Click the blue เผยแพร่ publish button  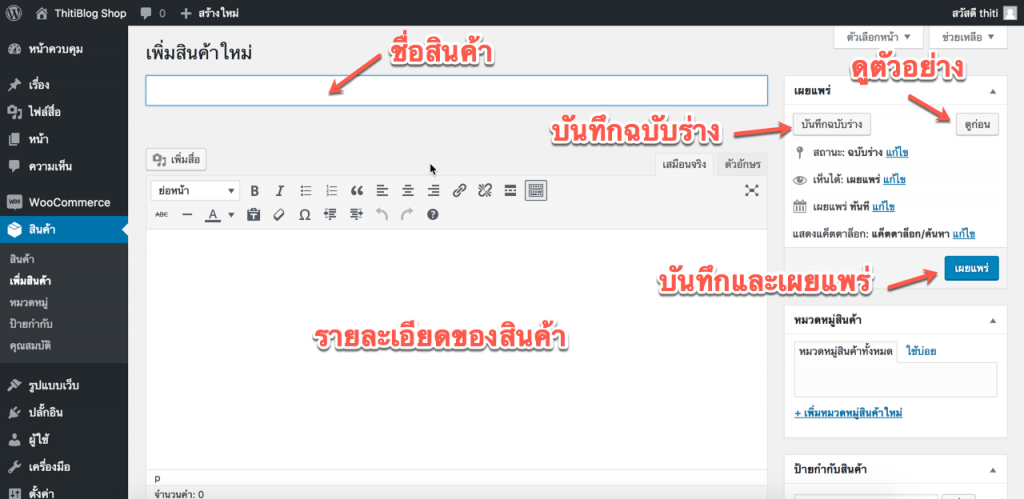(970, 270)
